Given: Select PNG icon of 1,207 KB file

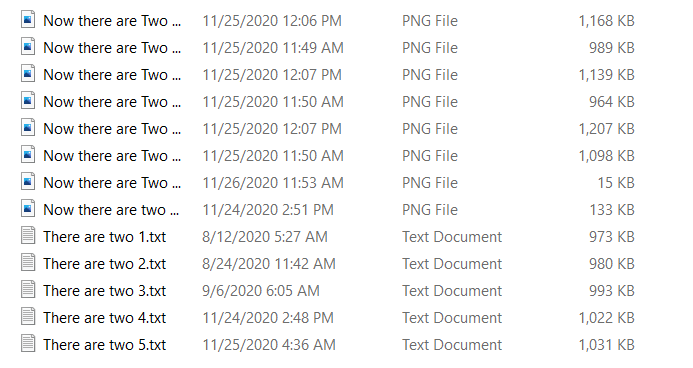Looking at the screenshot, I should coord(28,128).
